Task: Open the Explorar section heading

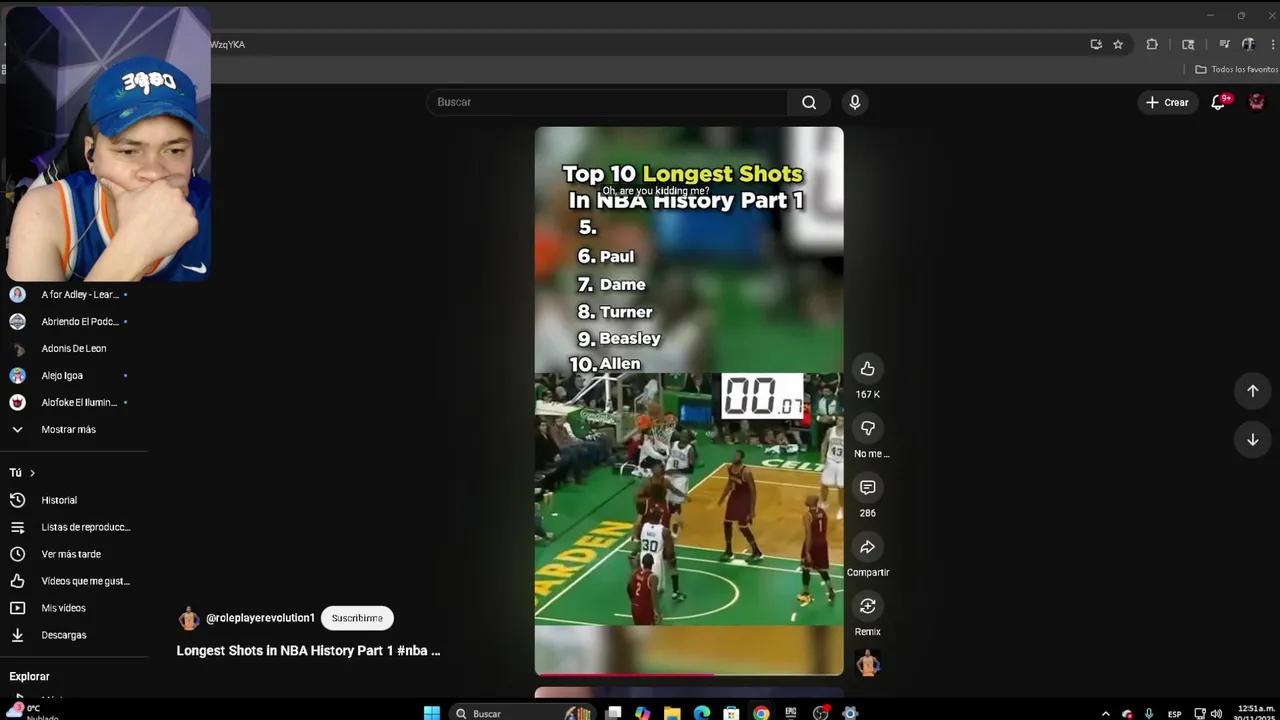Action: pyautogui.click(x=29, y=677)
